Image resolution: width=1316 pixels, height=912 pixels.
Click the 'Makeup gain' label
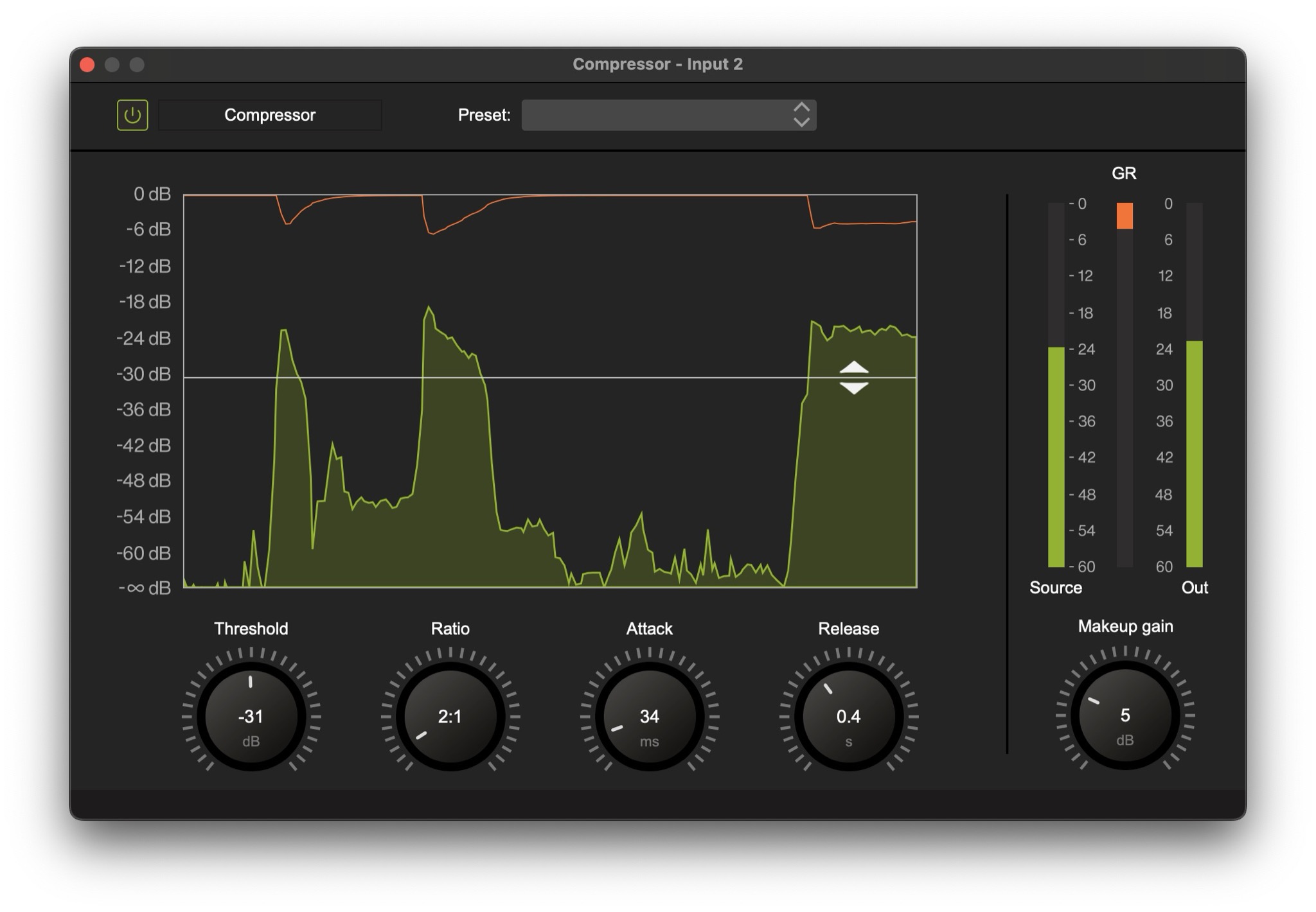click(x=1125, y=626)
